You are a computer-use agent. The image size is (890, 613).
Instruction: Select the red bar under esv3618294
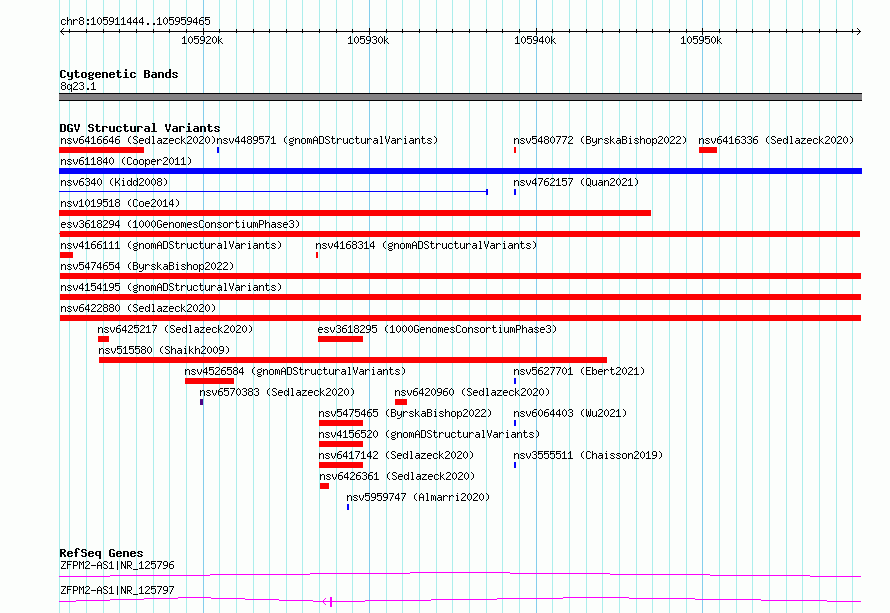coord(460,234)
